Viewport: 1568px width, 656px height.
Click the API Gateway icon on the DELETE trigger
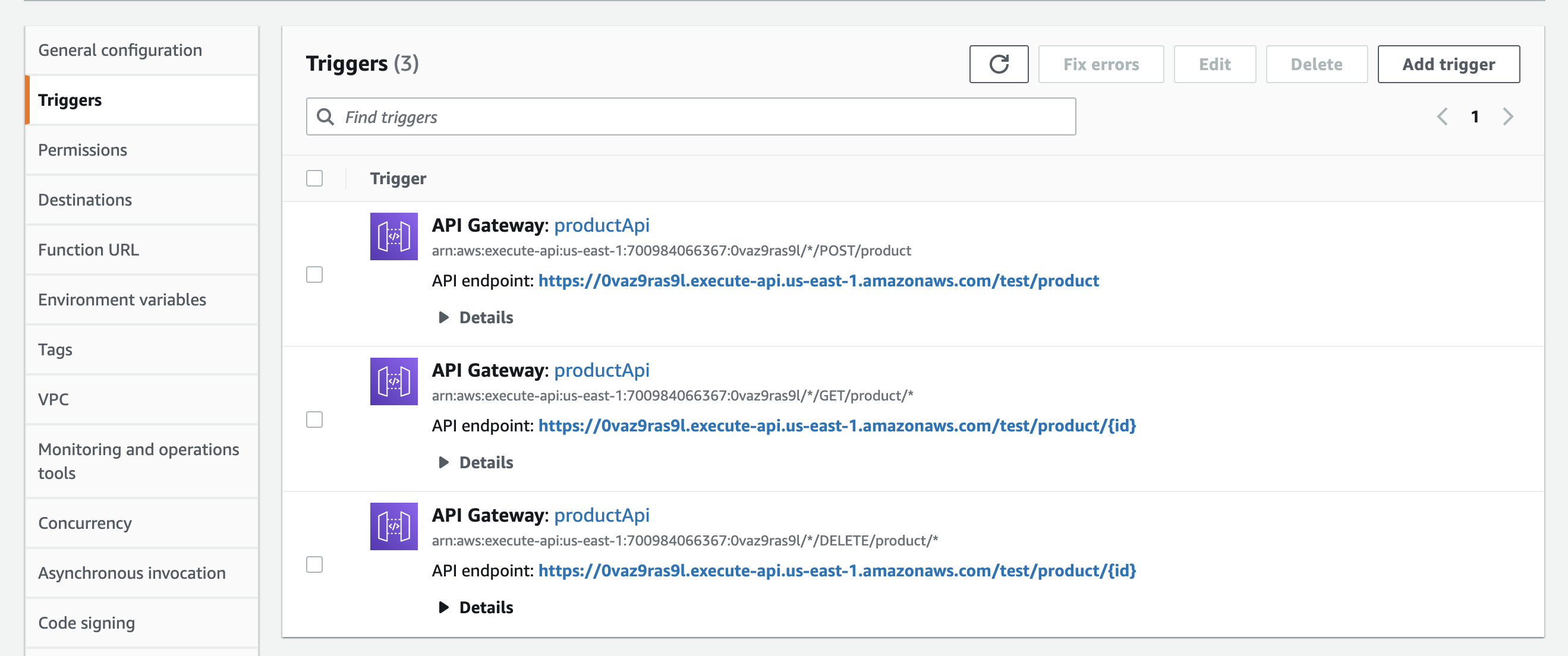coord(393,526)
